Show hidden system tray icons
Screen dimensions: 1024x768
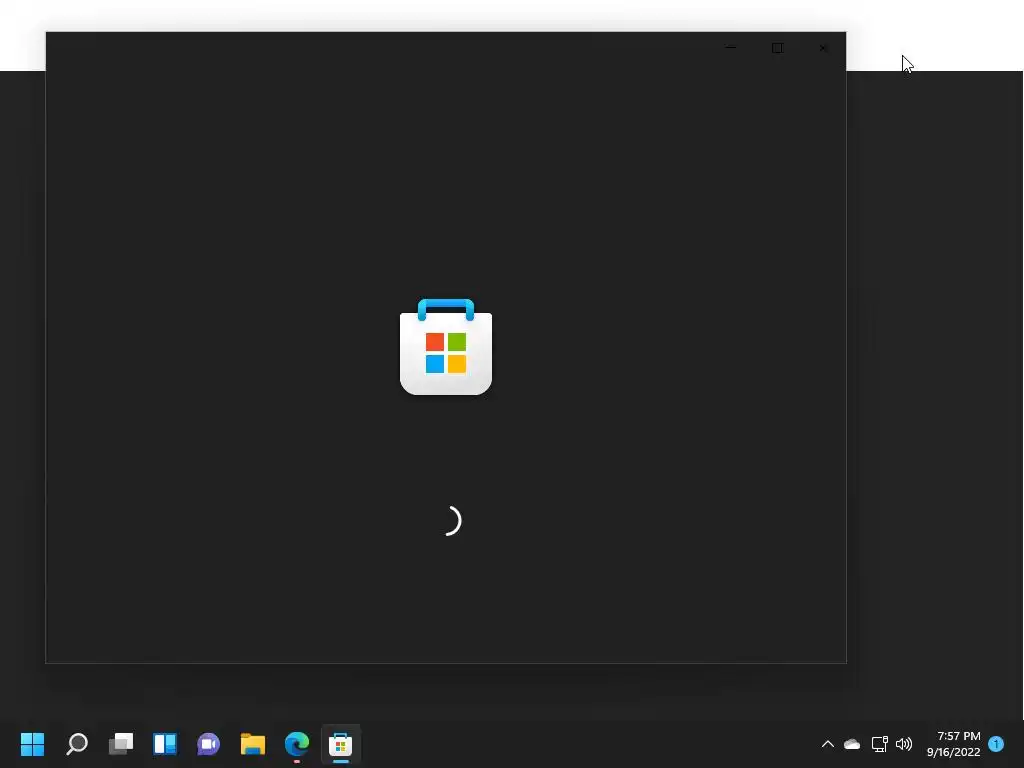[x=827, y=744]
